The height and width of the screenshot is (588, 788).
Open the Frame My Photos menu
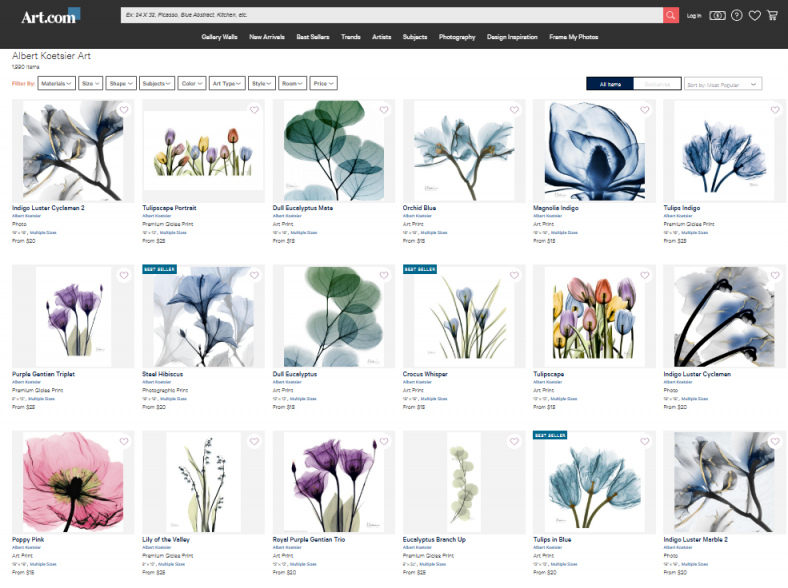[x=573, y=37]
